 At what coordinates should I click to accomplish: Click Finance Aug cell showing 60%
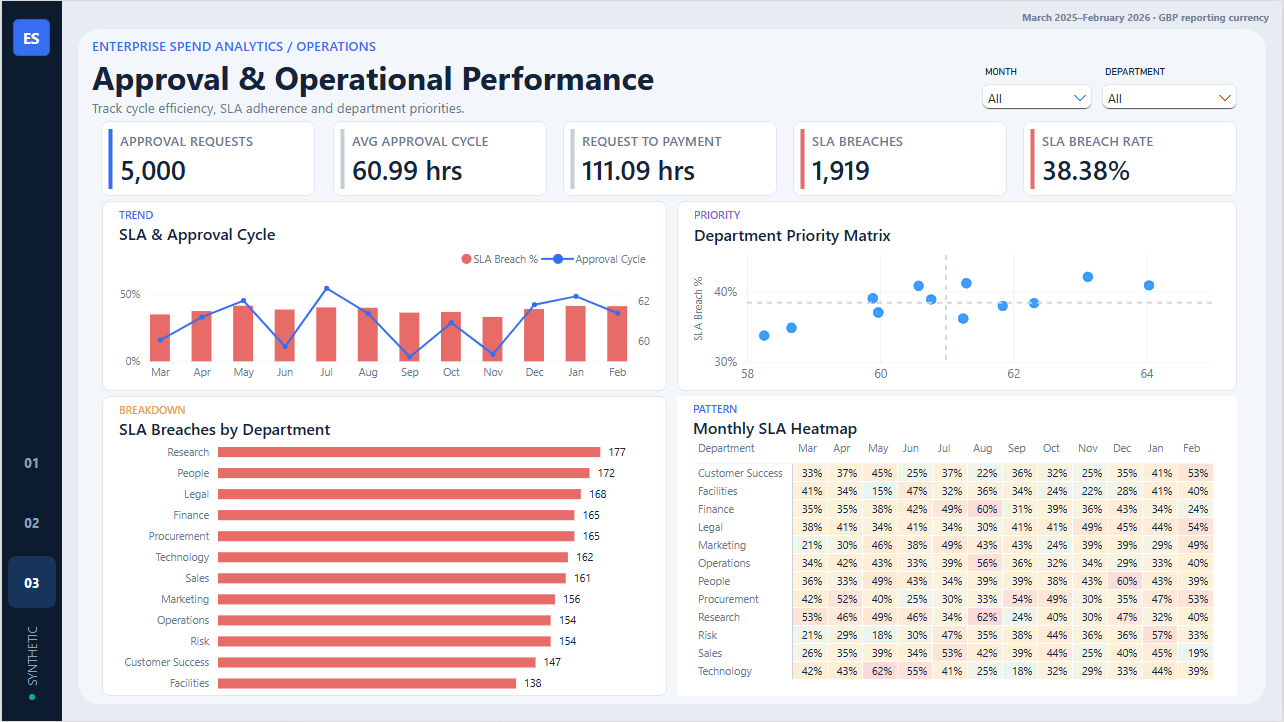[983, 509]
